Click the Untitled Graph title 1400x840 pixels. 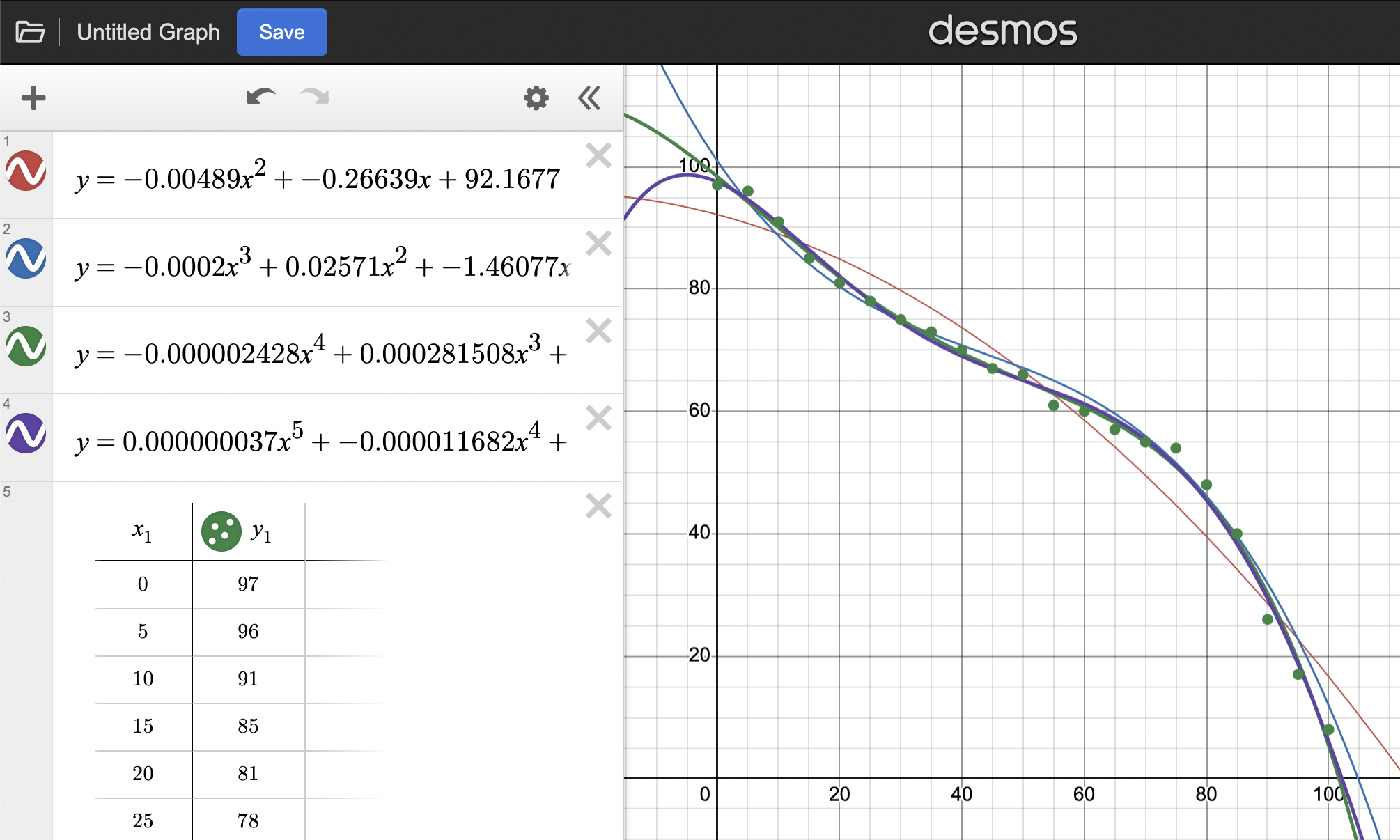tap(148, 32)
